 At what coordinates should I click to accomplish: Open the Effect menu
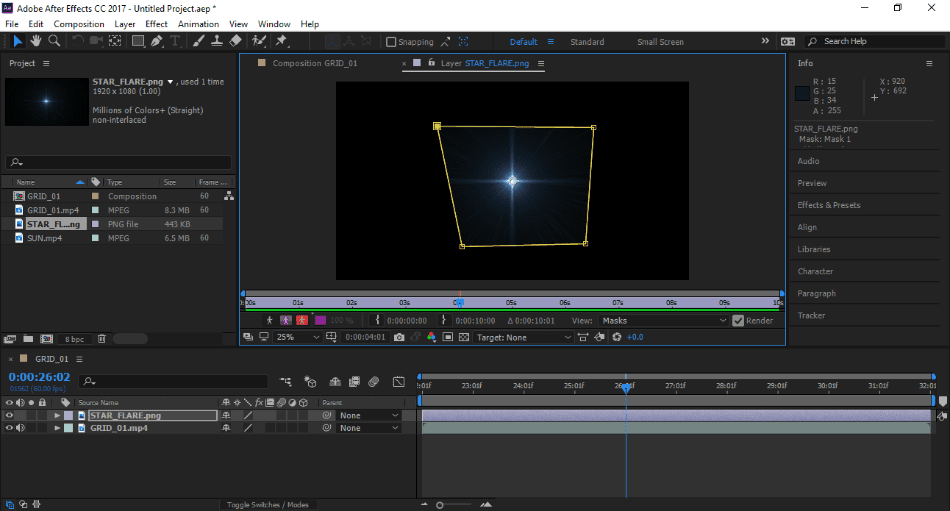point(156,24)
